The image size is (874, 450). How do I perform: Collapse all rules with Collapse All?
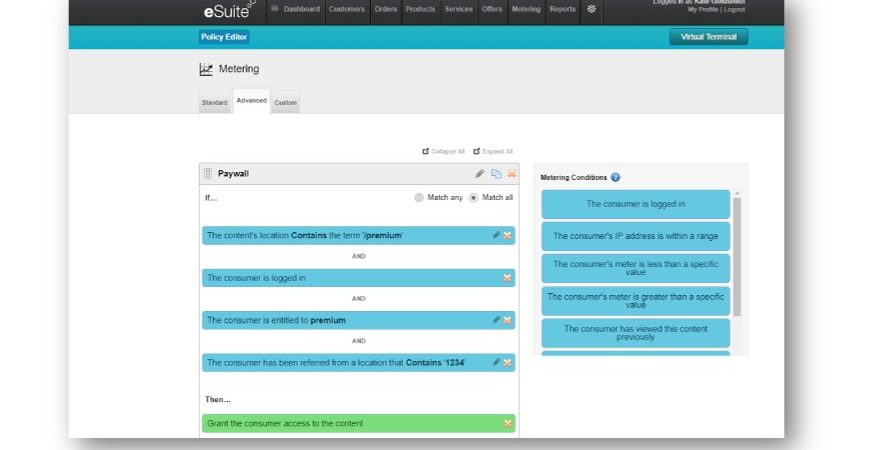pyautogui.click(x=443, y=151)
